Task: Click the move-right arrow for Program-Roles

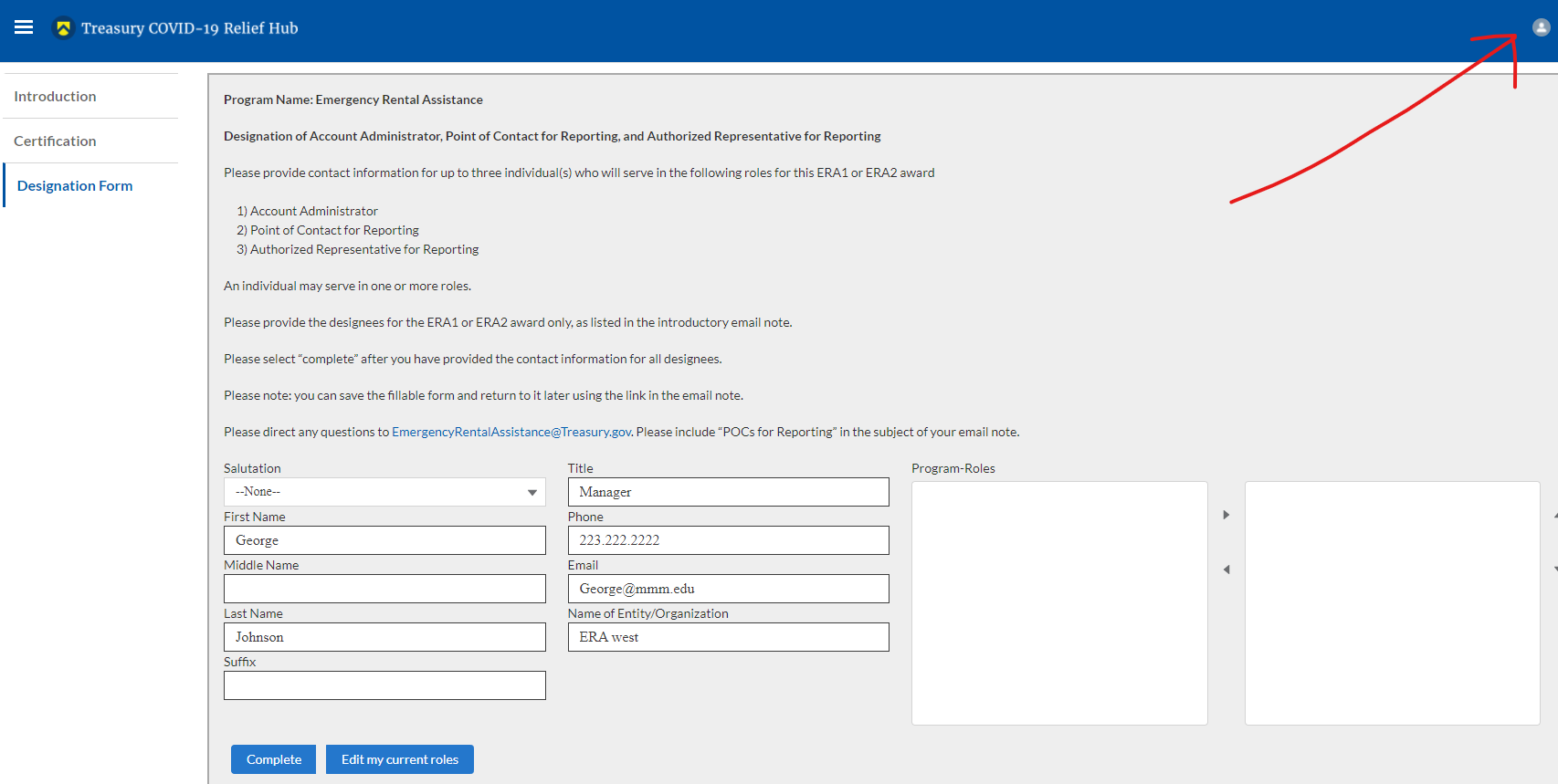Action: tap(1226, 515)
